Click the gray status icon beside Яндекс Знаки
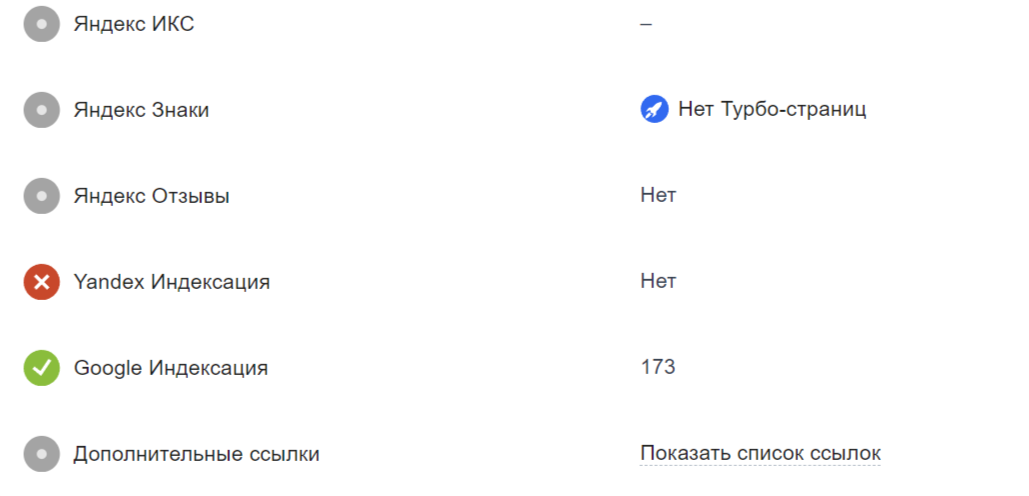The image size is (1029, 496). [x=42, y=110]
